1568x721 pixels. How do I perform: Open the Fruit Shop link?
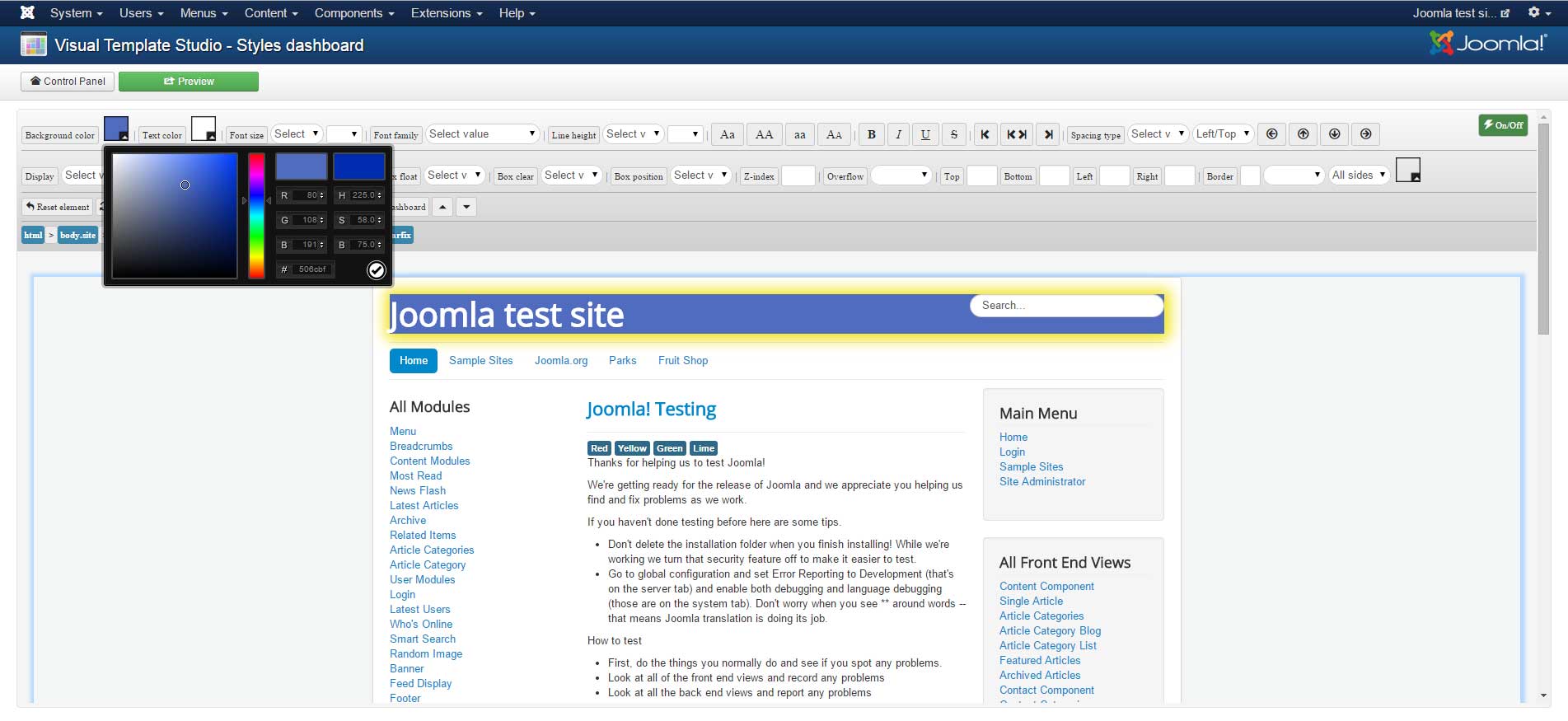(683, 360)
